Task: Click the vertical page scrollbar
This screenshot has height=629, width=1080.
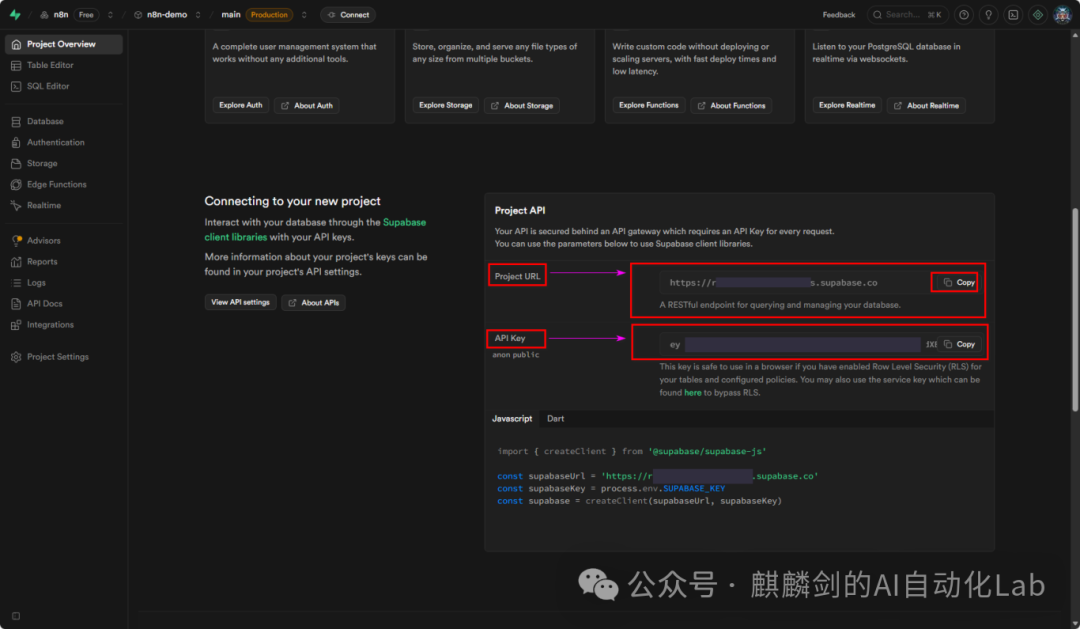Action: (1074, 310)
